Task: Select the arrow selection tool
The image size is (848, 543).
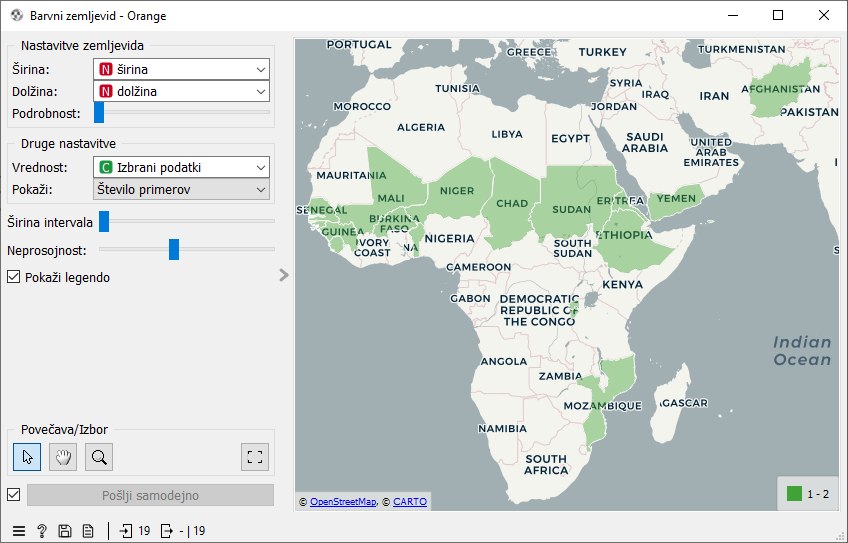Action: tap(27, 457)
